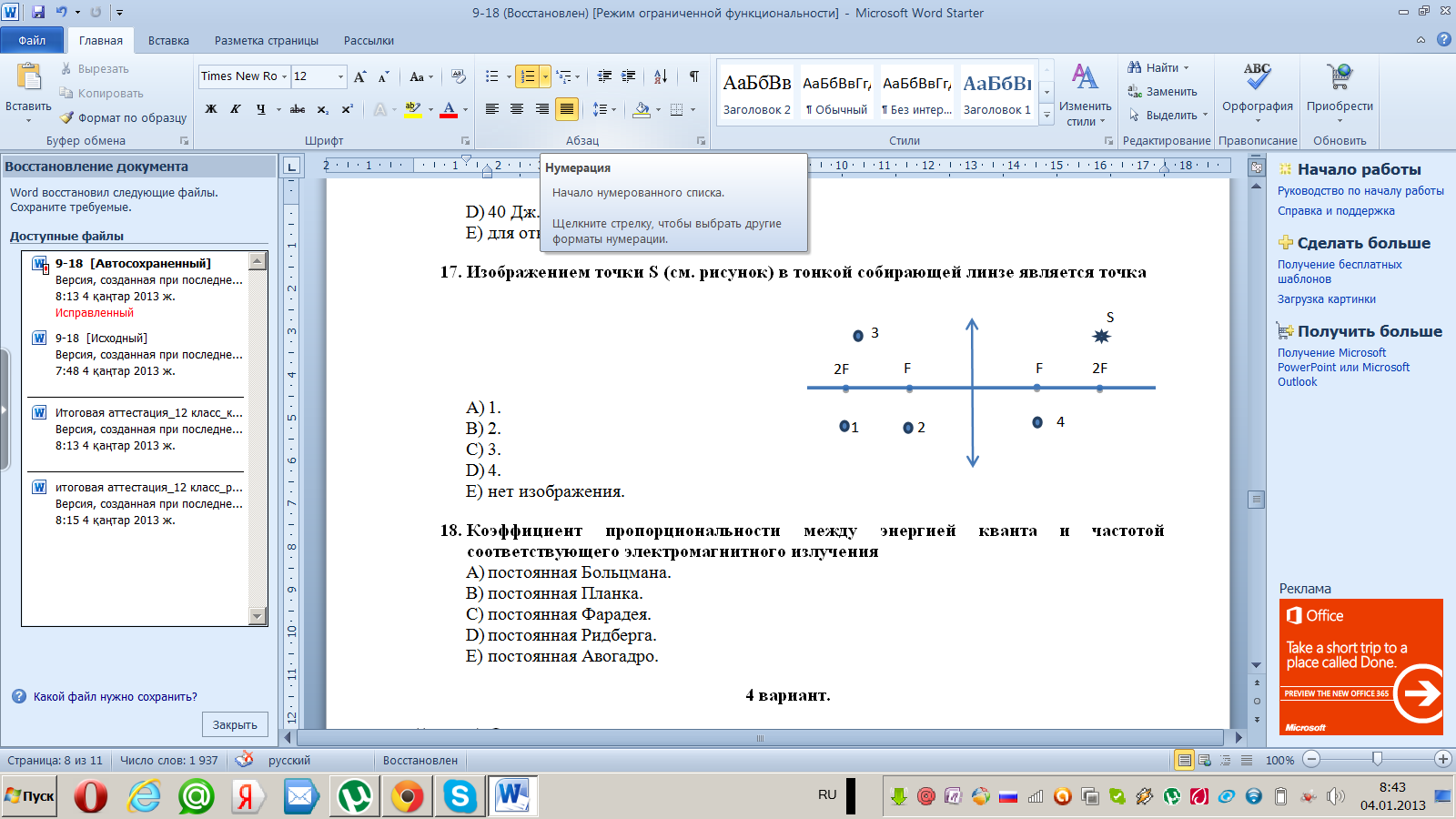The width and height of the screenshot is (1456, 819).
Task: Open Skype from the taskbar
Action: pyautogui.click(x=460, y=796)
